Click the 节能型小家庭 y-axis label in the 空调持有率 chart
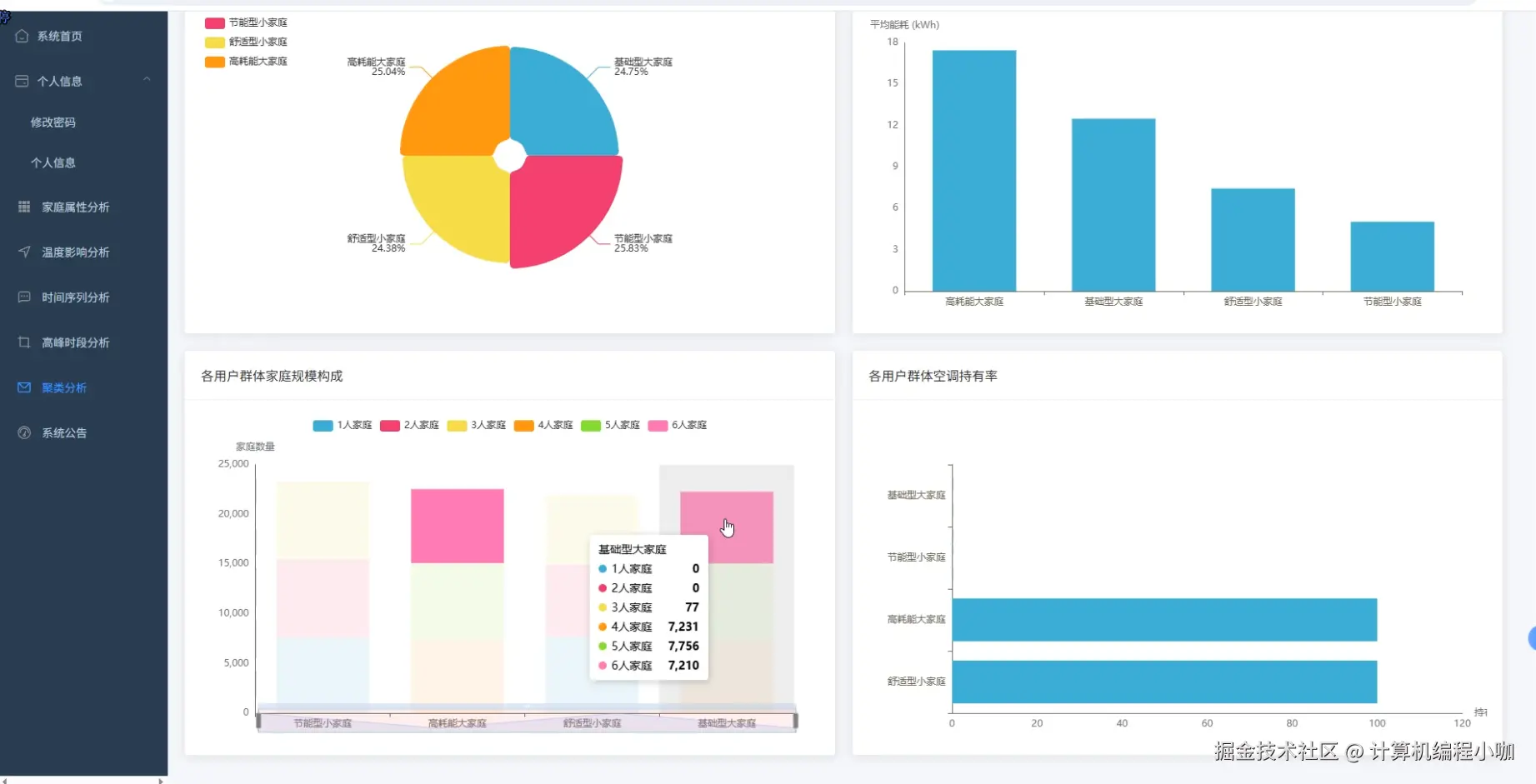The image size is (1536, 784). click(916, 557)
